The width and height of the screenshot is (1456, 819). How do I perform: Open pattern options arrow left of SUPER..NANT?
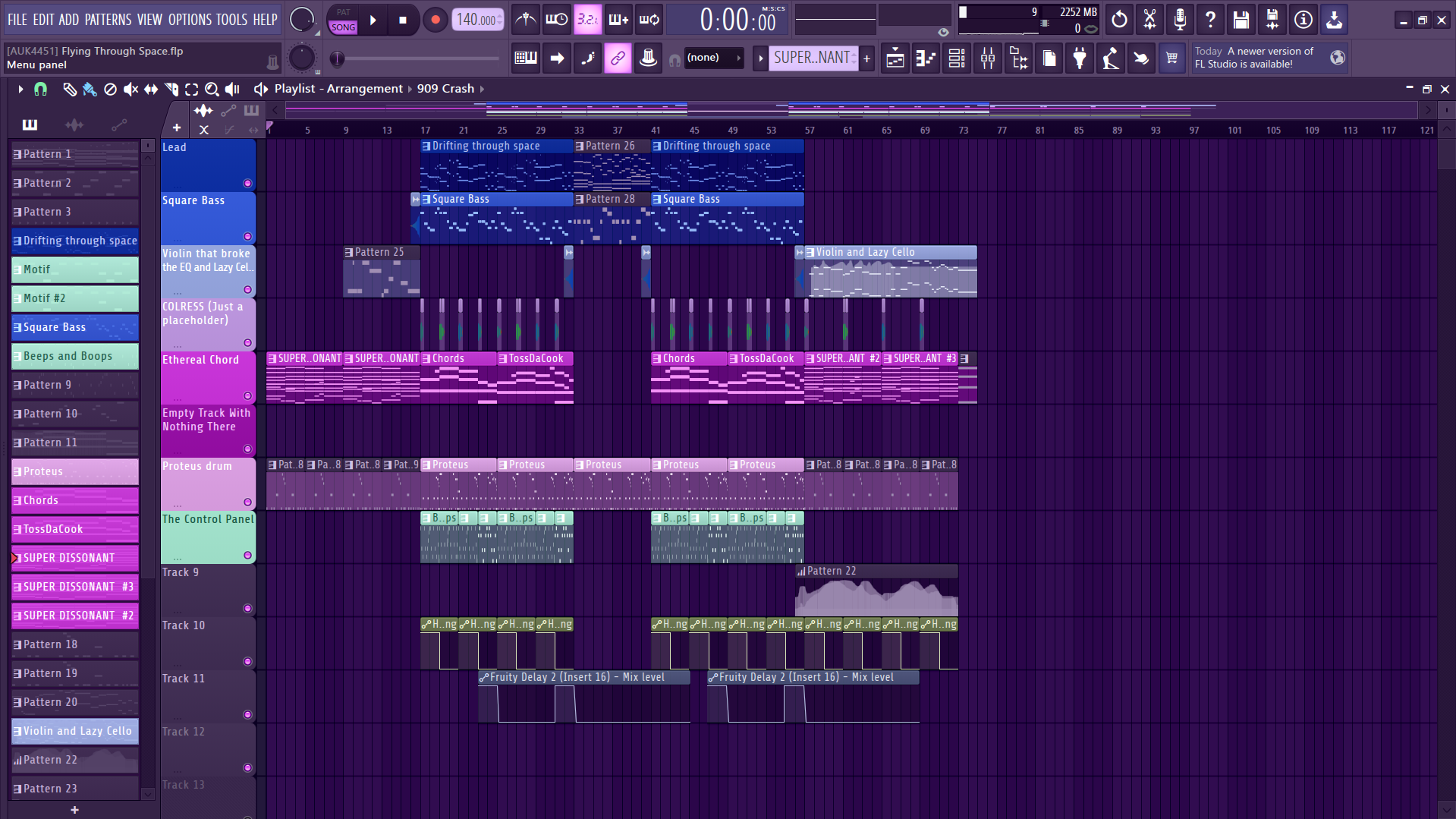click(x=760, y=58)
